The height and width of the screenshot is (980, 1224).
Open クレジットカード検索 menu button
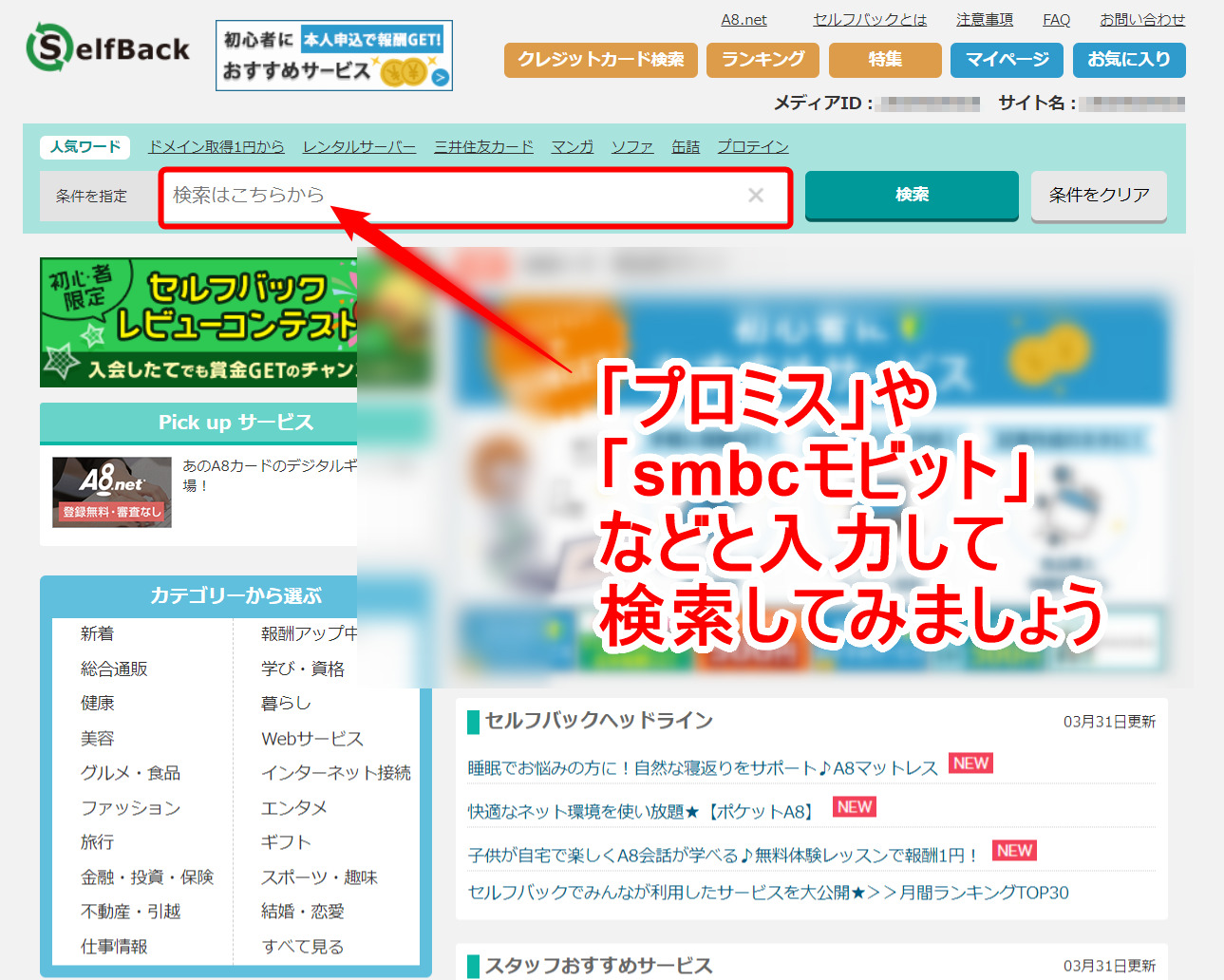[601, 60]
